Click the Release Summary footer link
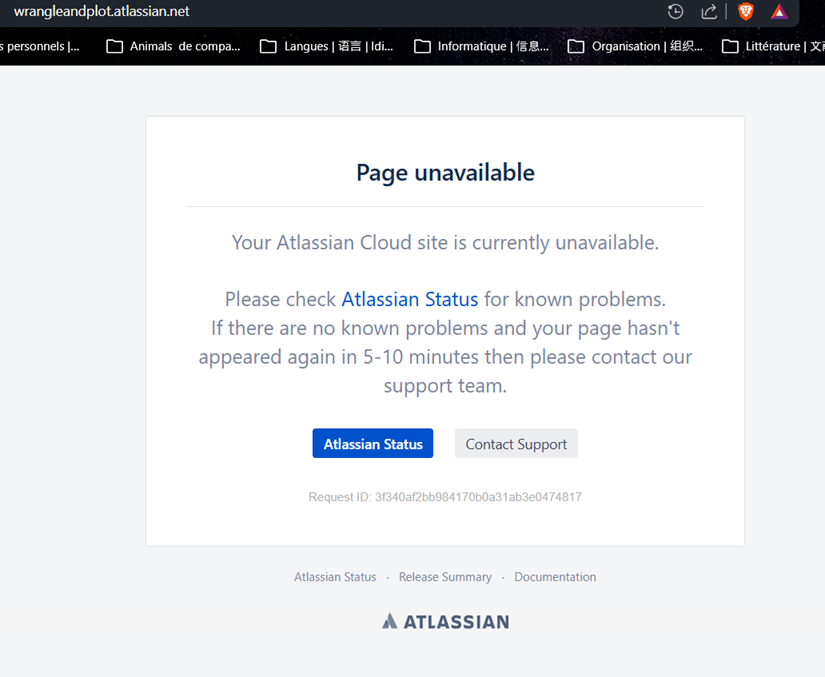This screenshot has width=825, height=677. coord(445,577)
